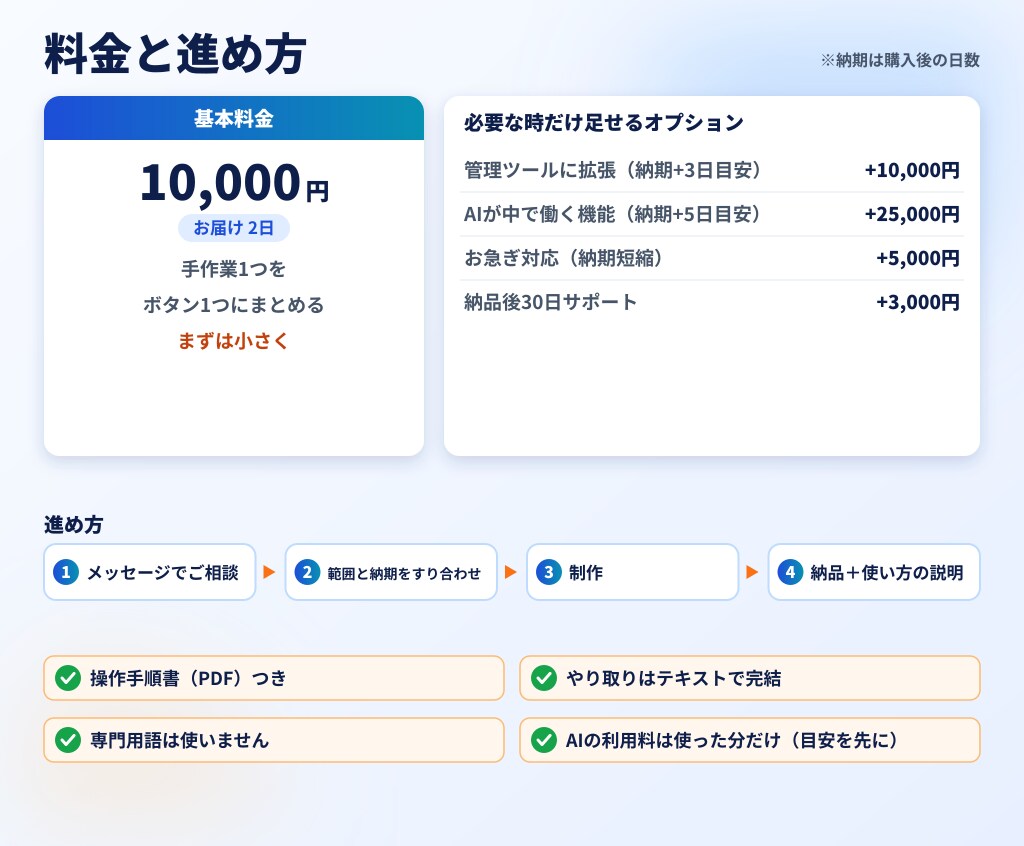Click the orange arrow after 制作
The height and width of the screenshot is (846, 1024).
click(x=752, y=572)
